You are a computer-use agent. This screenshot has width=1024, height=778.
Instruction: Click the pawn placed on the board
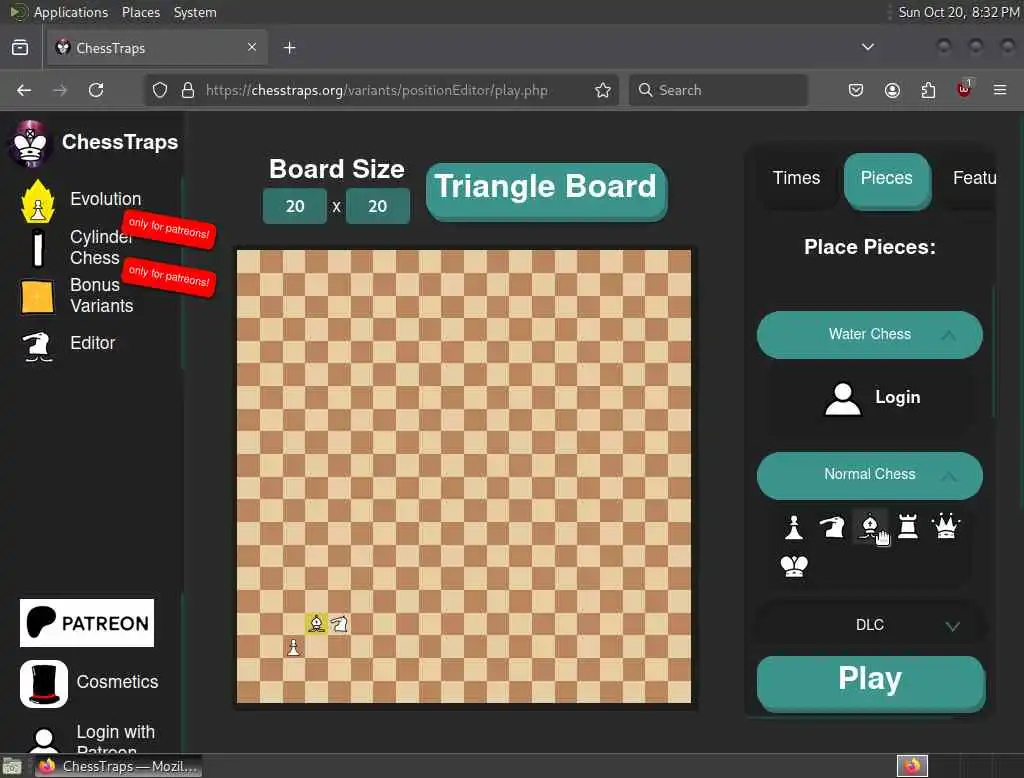[294, 647]
